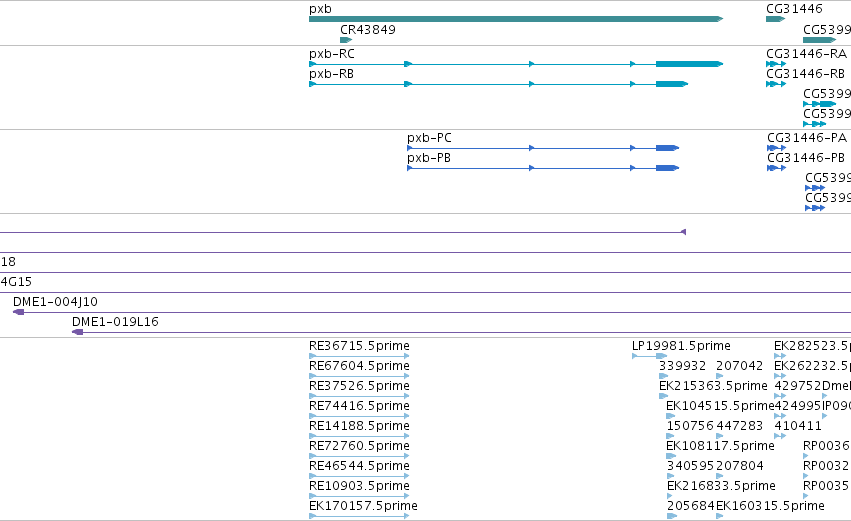This screenshot has width=851, height=521.
Task: Select the pxb gene span bar
Action: 516,19
